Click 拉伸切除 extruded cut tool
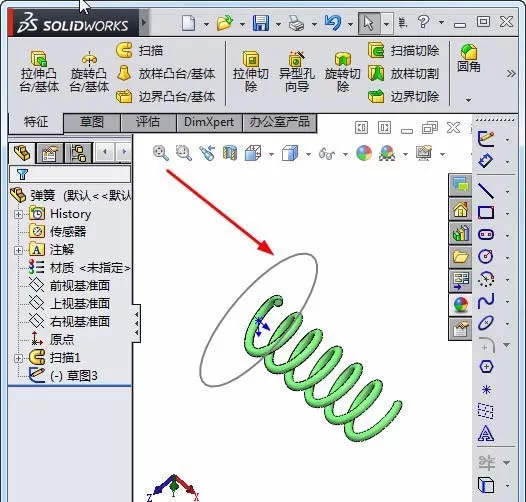The height and width of the screenshot is (502, 526). click(x=251, y=71)
